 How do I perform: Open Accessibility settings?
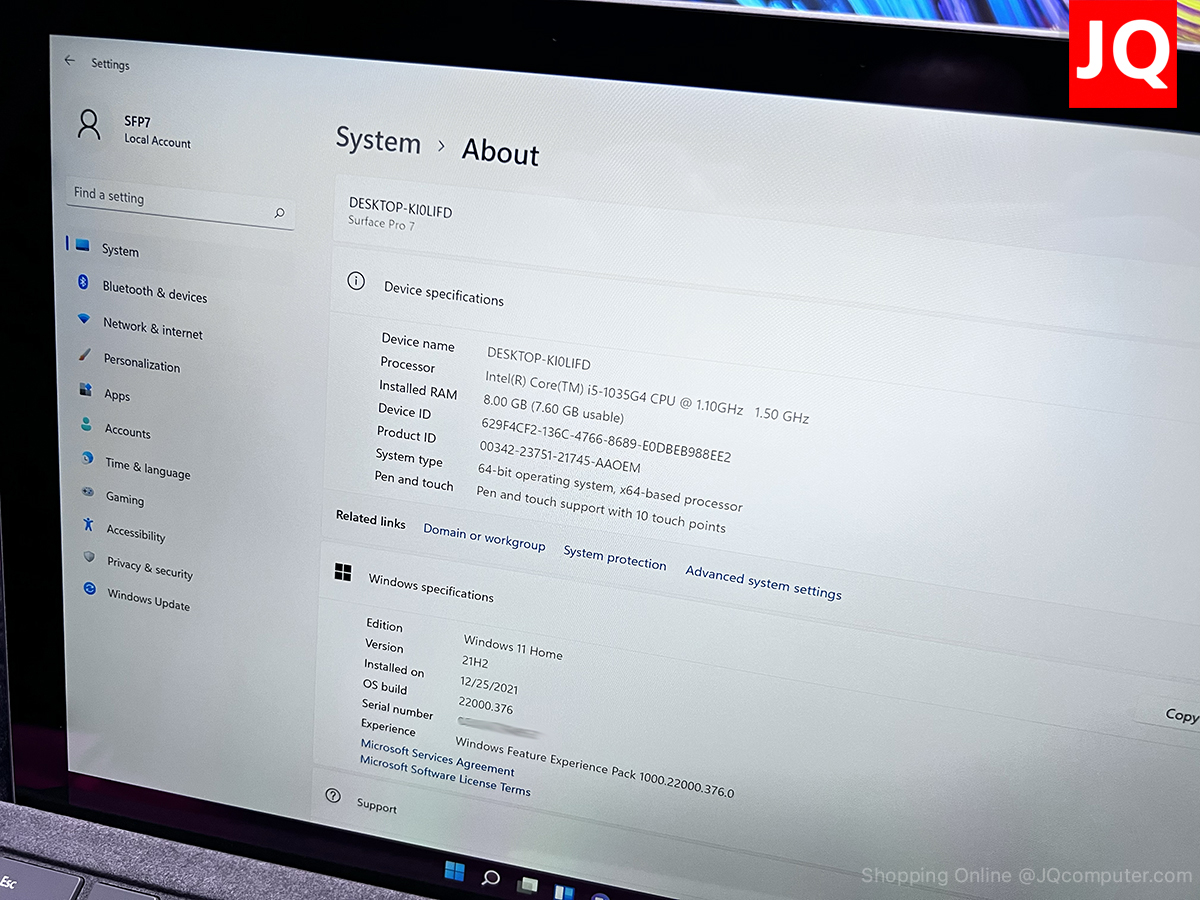(x=135, y=533)
